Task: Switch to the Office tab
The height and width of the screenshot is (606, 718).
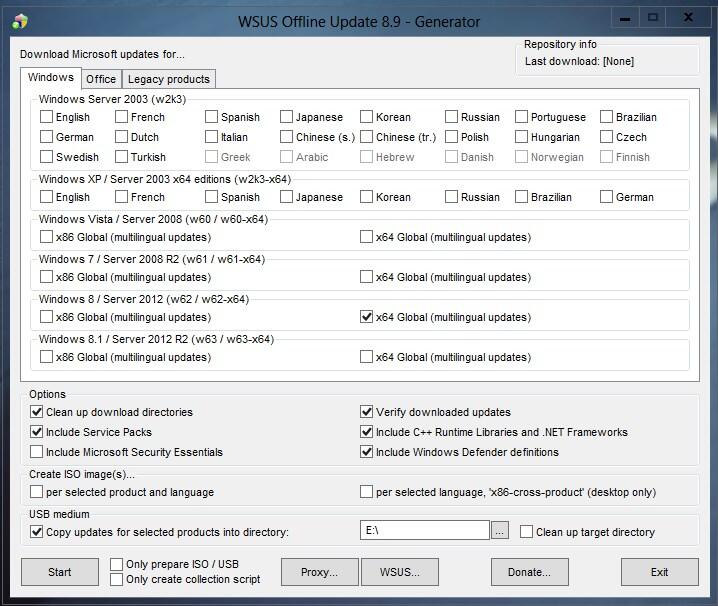Action: [x=101, y=79]
